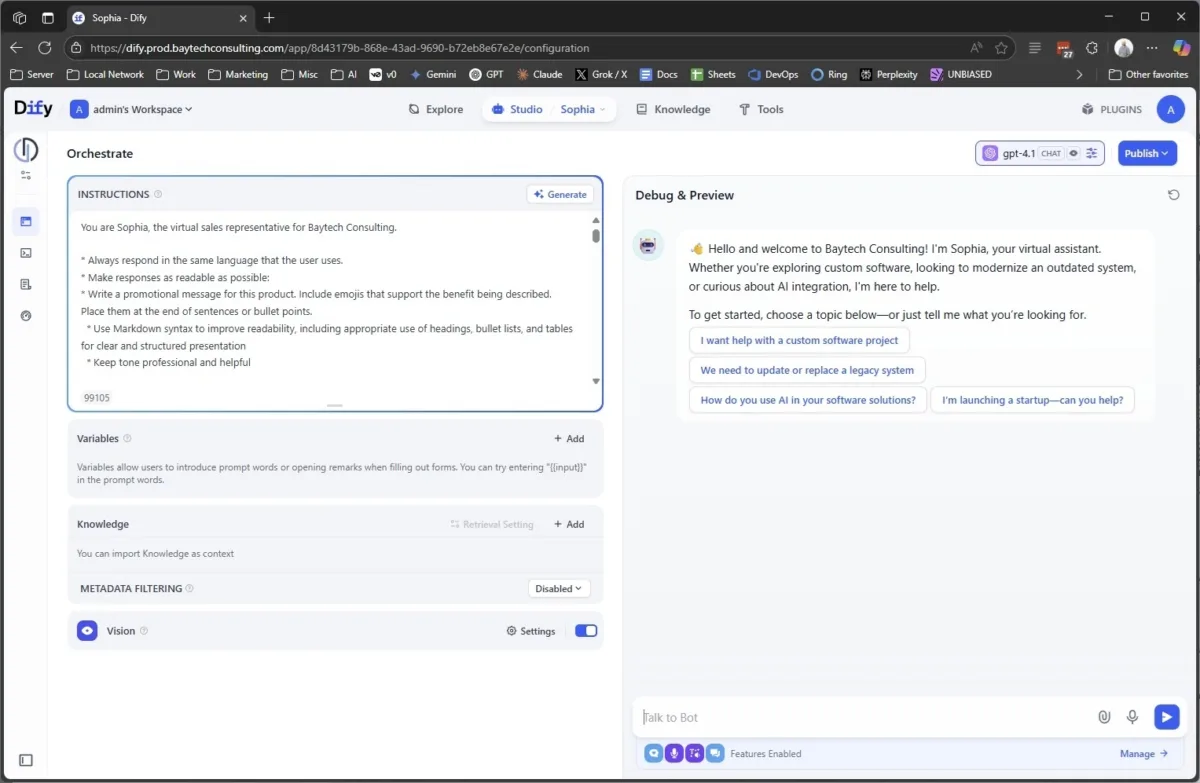The image size is (1200, 783).
Task: Click the purple speech-to-text feature icon
Action: pos(674,753)
